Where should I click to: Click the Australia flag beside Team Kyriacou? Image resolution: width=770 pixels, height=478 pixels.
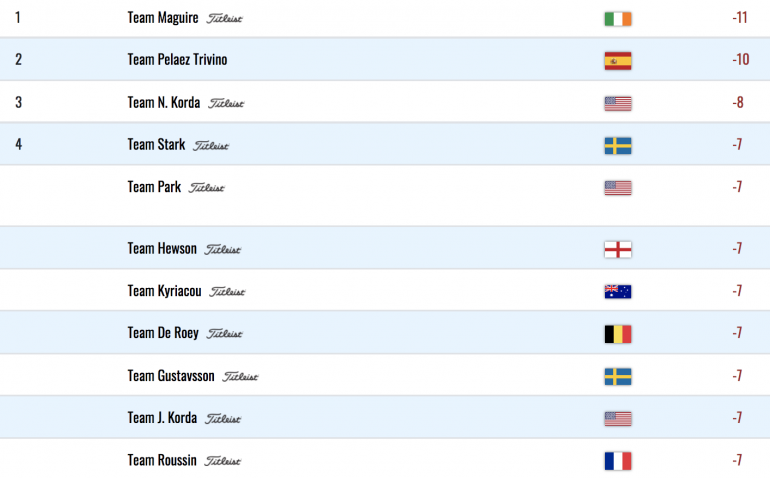pos(618,292)
